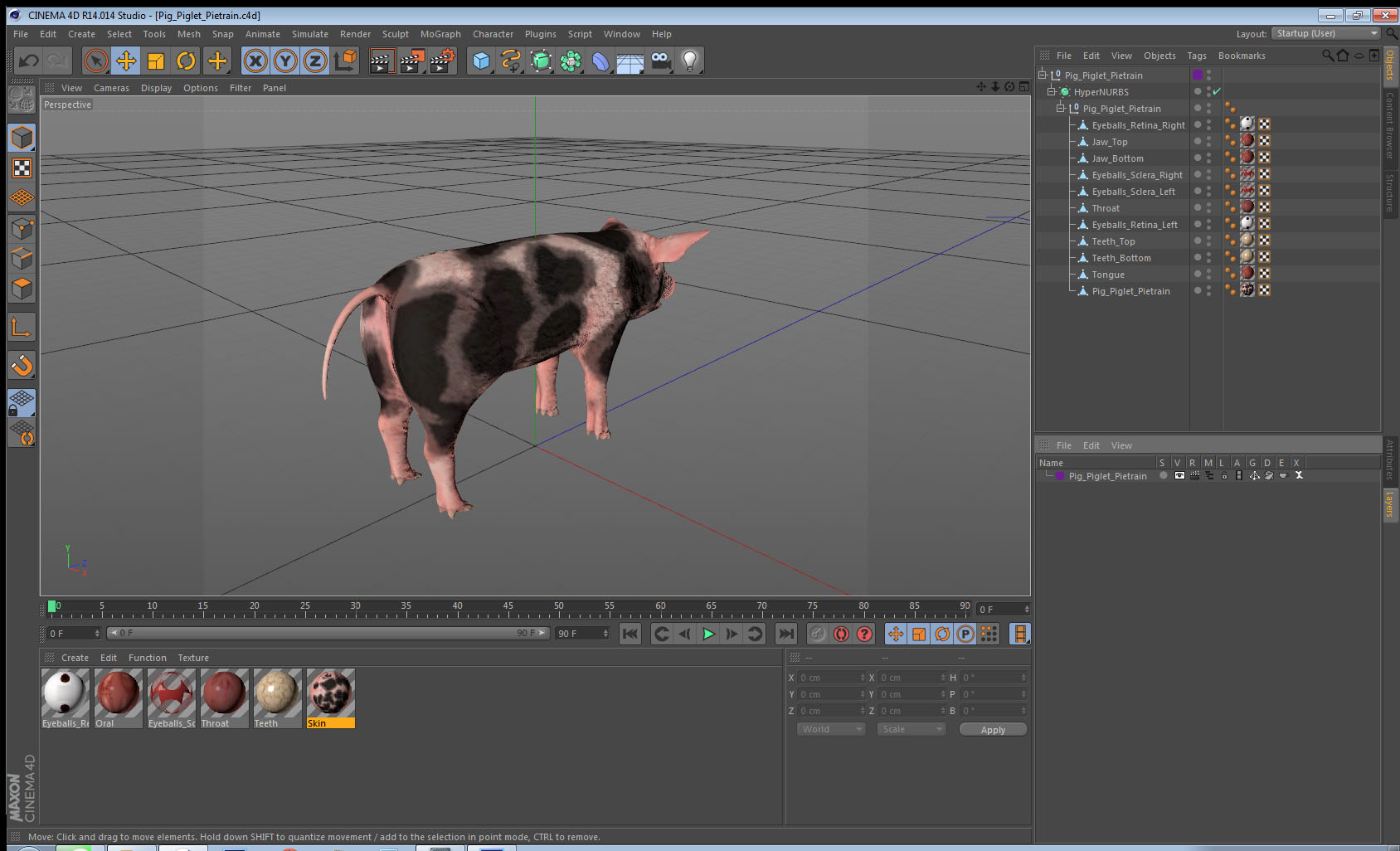The image size is (1400, 851).
Task: Switch to Model mode in left toolbar
Action: point(22,138)
